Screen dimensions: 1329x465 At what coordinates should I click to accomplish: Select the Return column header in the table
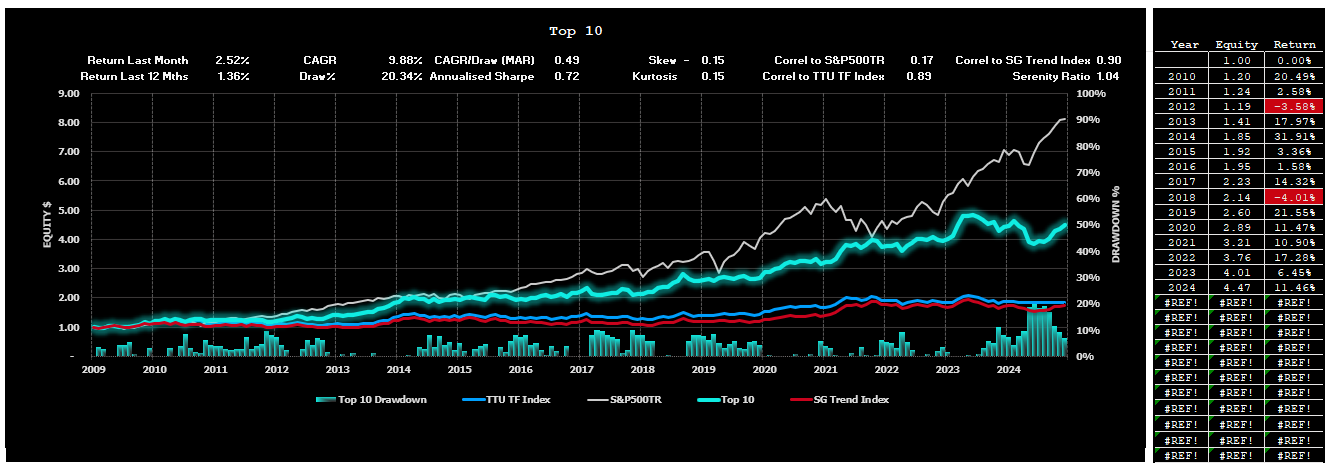click(x=1293, y=45)
